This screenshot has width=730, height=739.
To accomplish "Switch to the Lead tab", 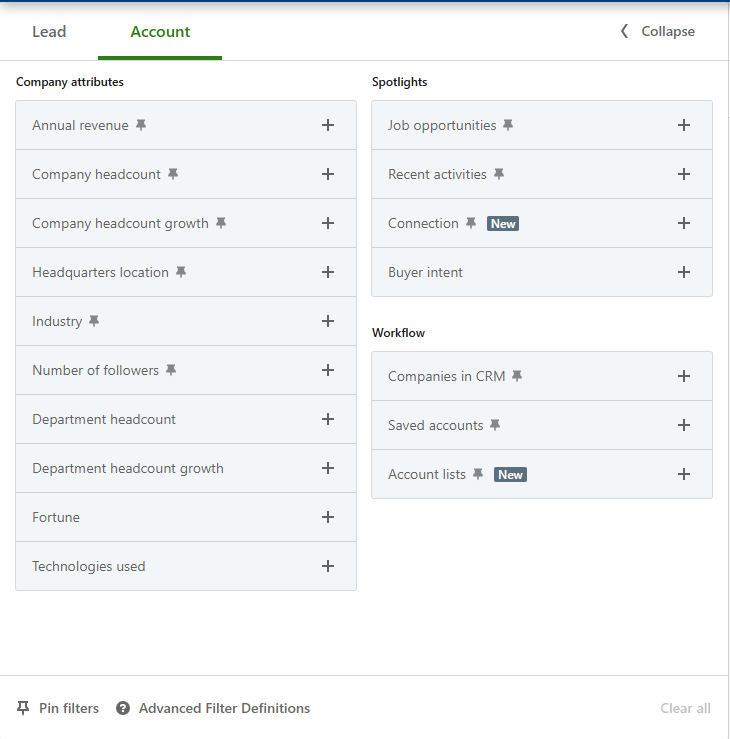I will (x=49, y=32).
